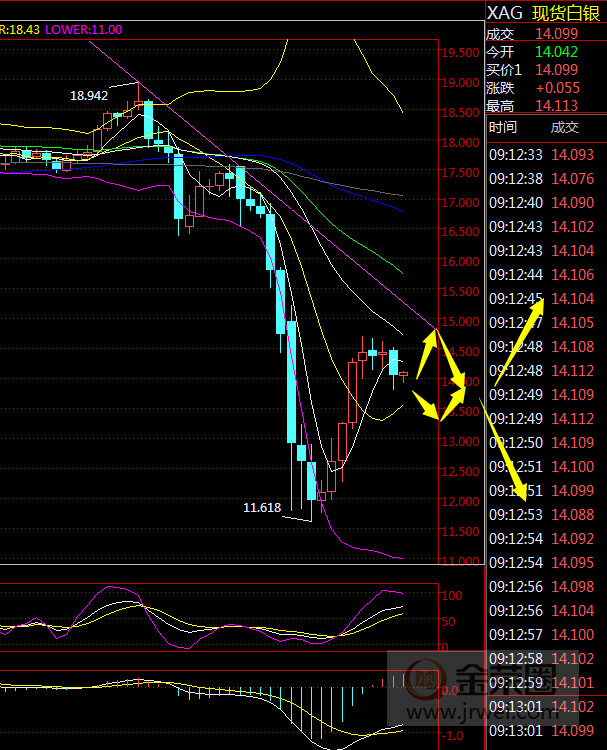Select the 09:12:53 tick at 14.088
The width and height of the screenshot is (607, 750).
tap(545, 515)
